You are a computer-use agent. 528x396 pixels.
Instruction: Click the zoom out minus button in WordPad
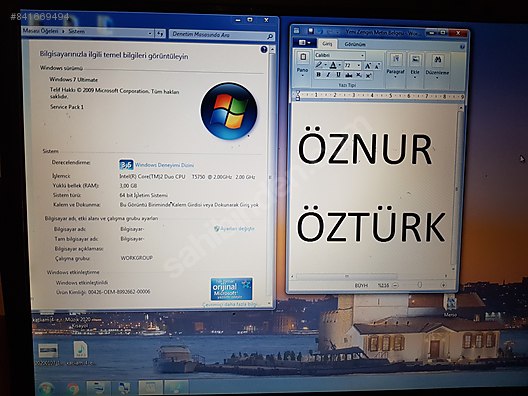pyautogui.click(x=395, y=285)
